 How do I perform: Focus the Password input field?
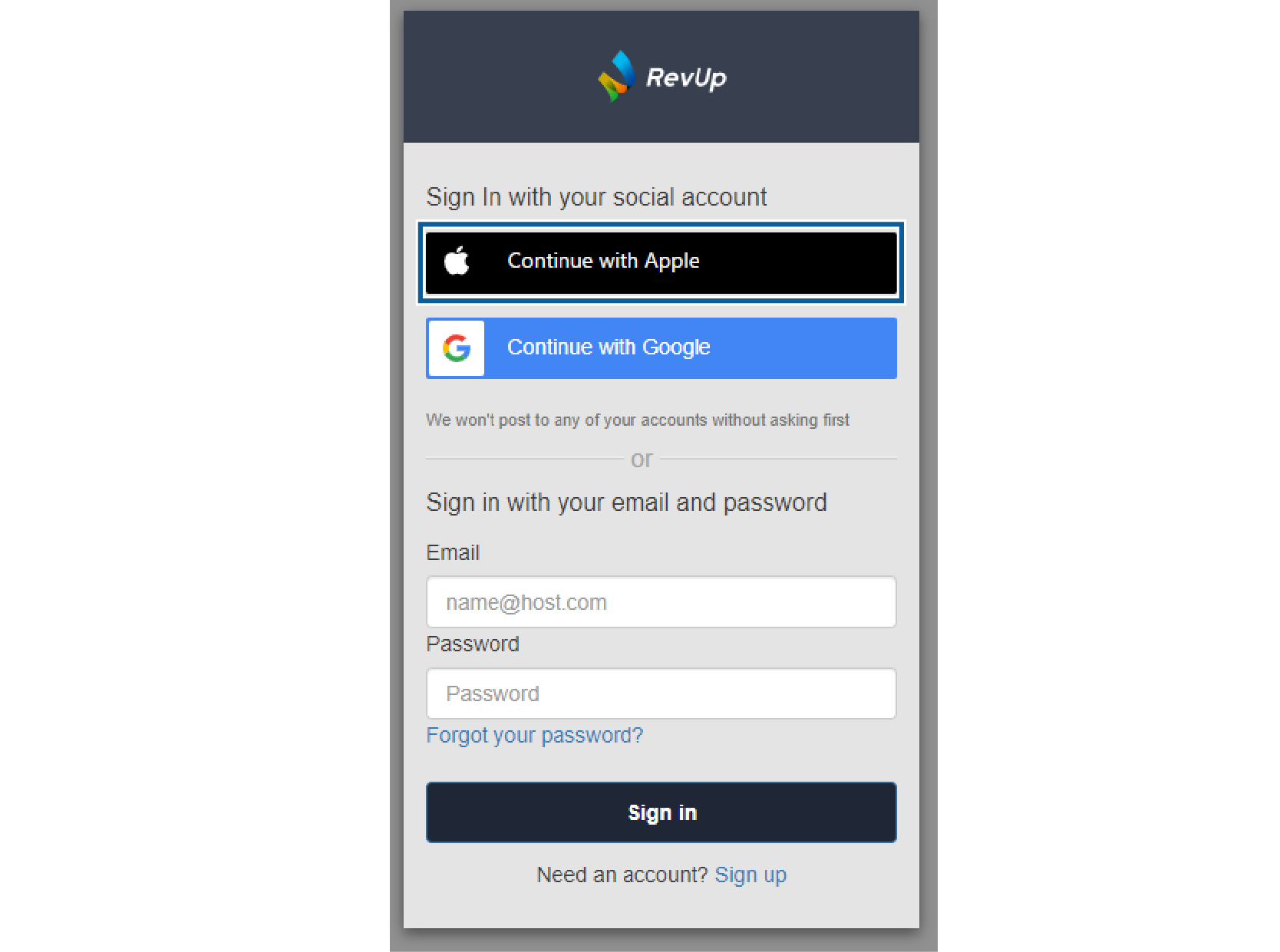coord(661,693)
